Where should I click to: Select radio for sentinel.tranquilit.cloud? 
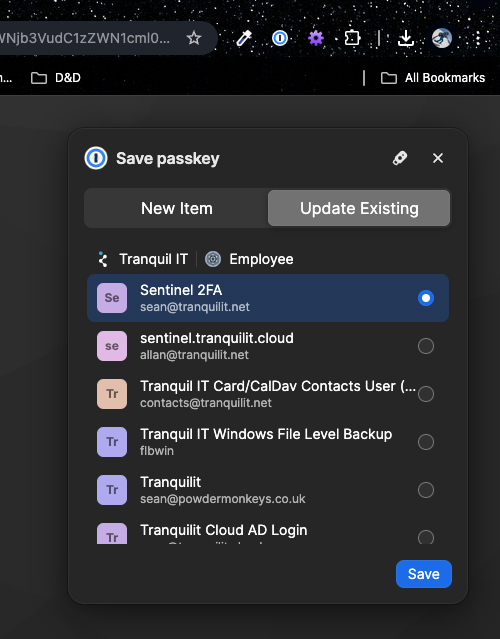click(426, 346)
